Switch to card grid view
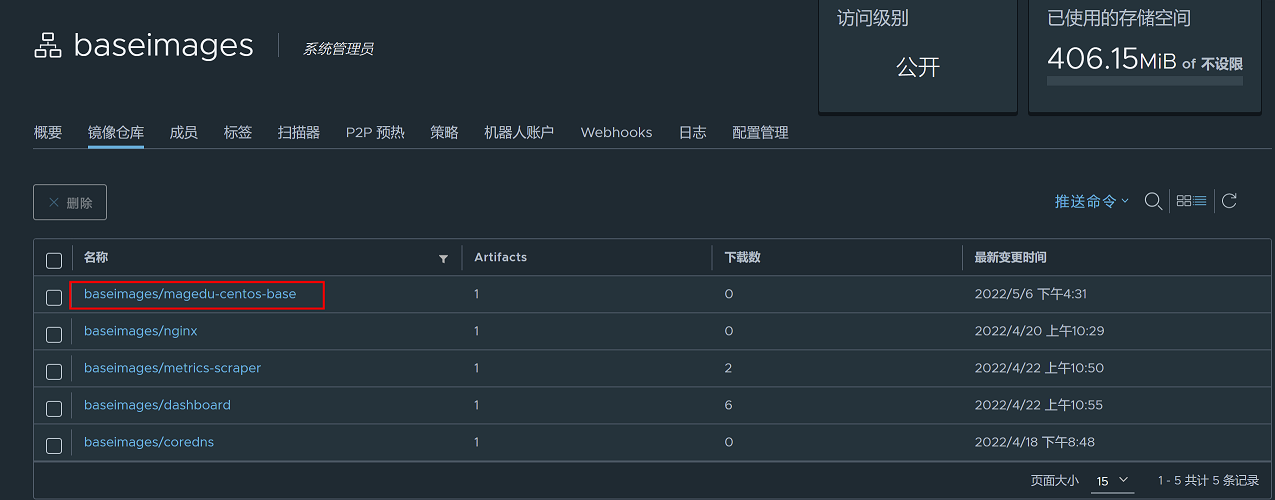The width and height of the screenshot is (1275, 500). pos(1184,201)
